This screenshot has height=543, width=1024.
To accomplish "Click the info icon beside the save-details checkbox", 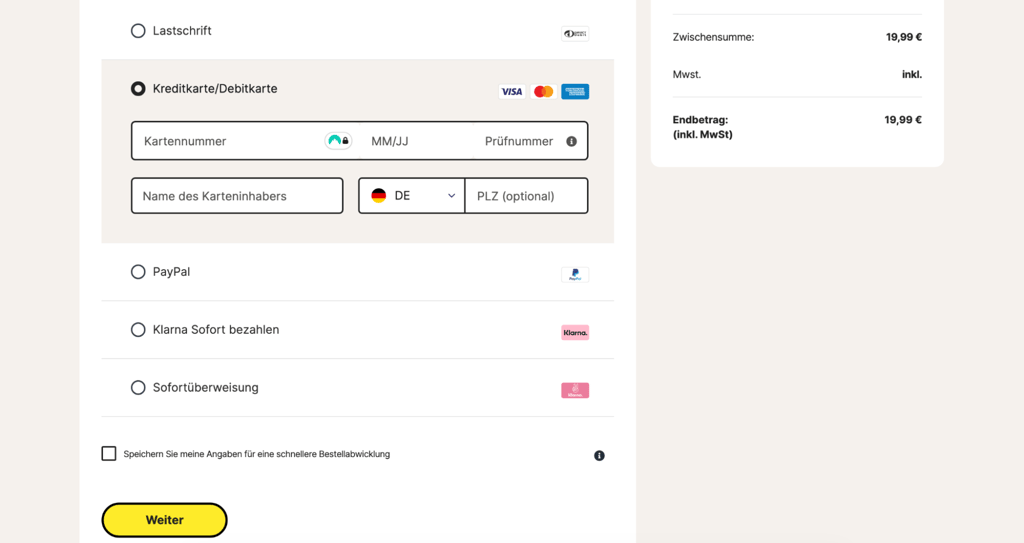I will [600, 455].
